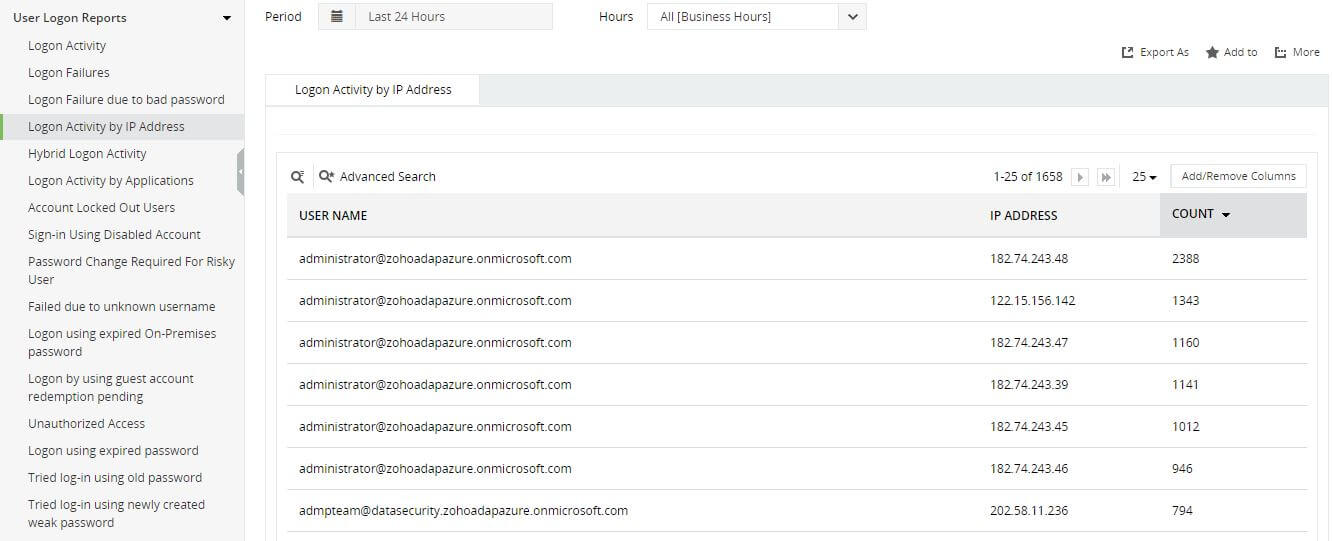Collapse the User Logon Reports section
This screenshot has width=1332, height=541.
(227, 18)
